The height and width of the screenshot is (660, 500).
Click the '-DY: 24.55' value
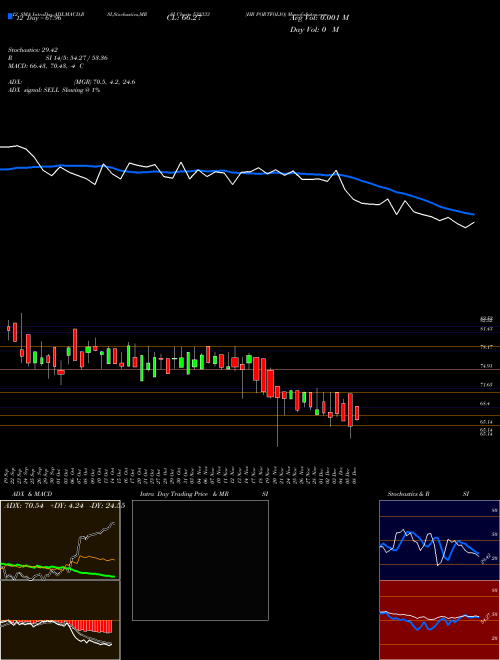pyautogui.click(x=108, y=506)
